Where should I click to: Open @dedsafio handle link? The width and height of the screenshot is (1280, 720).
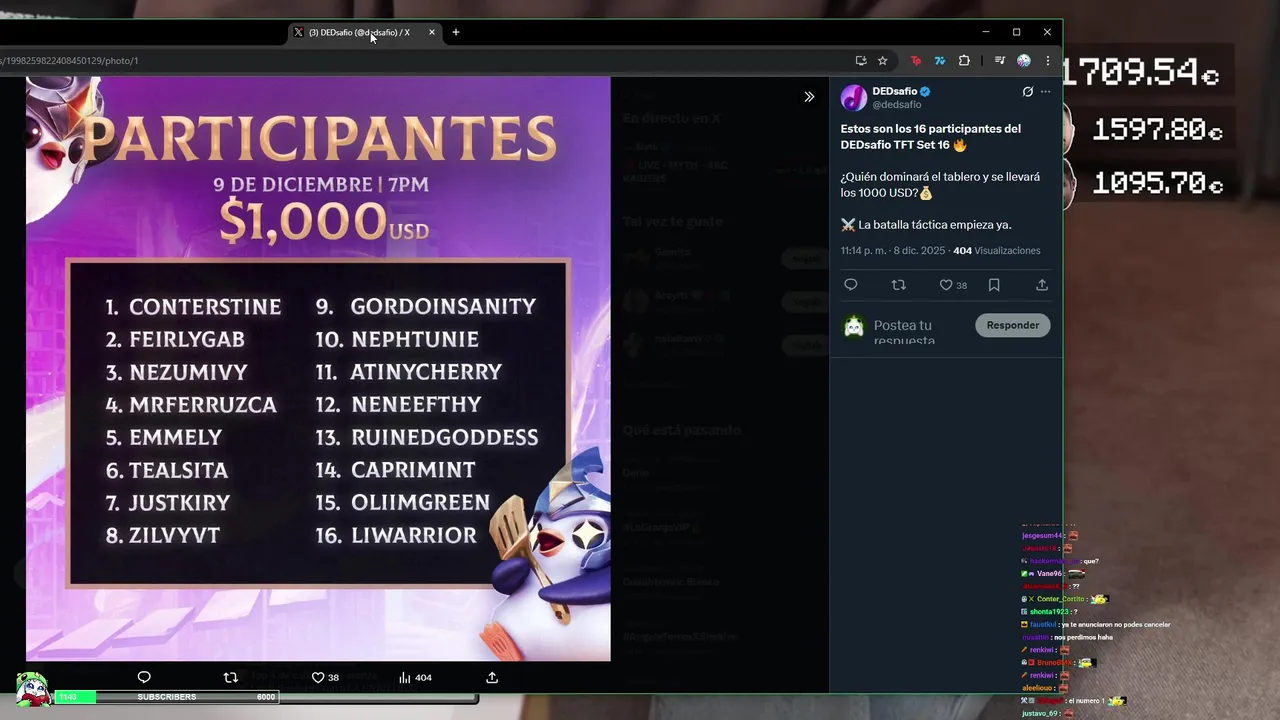point(897,104)
